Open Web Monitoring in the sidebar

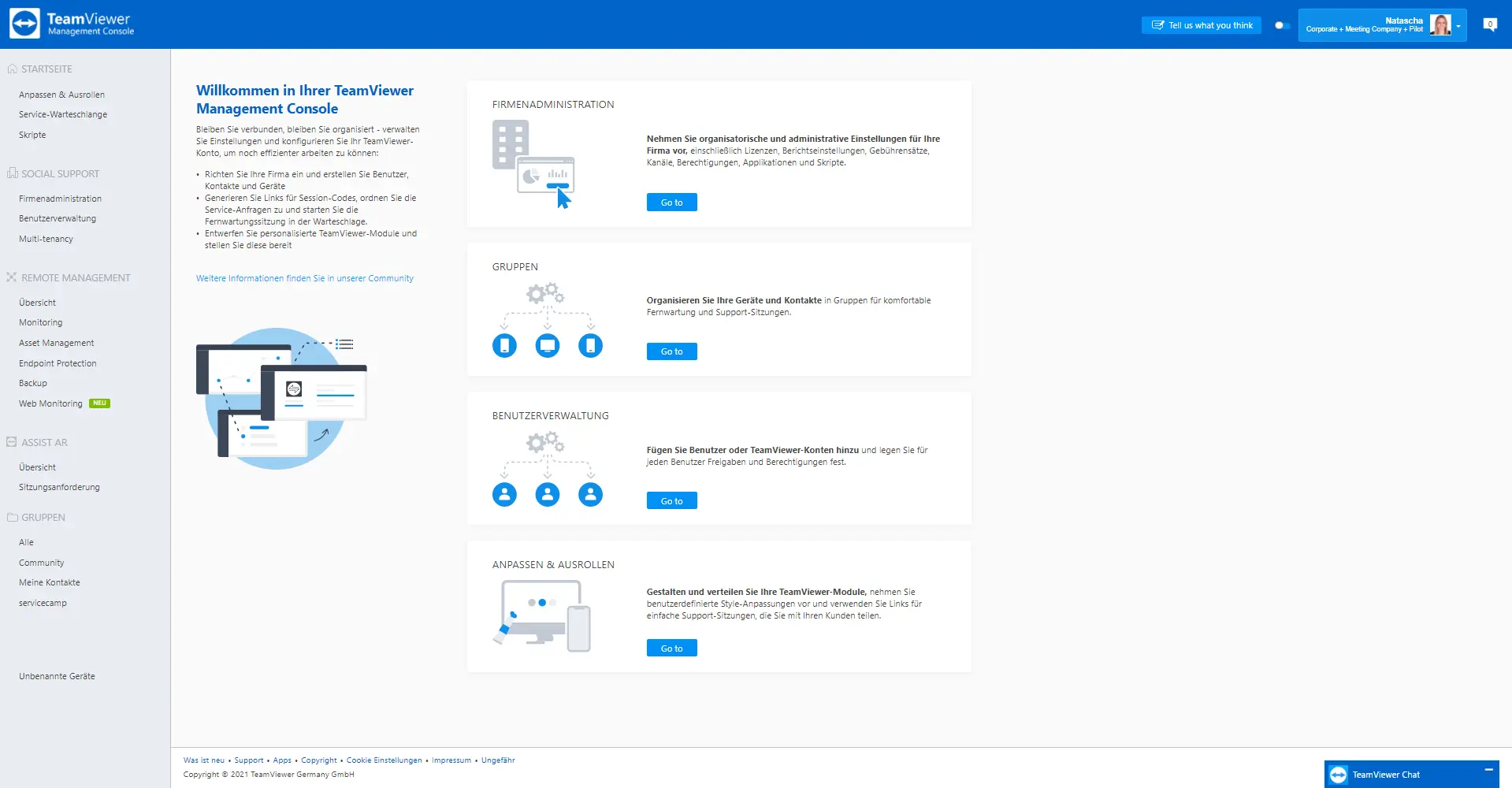pyautogui.click(x=50, y=403)
